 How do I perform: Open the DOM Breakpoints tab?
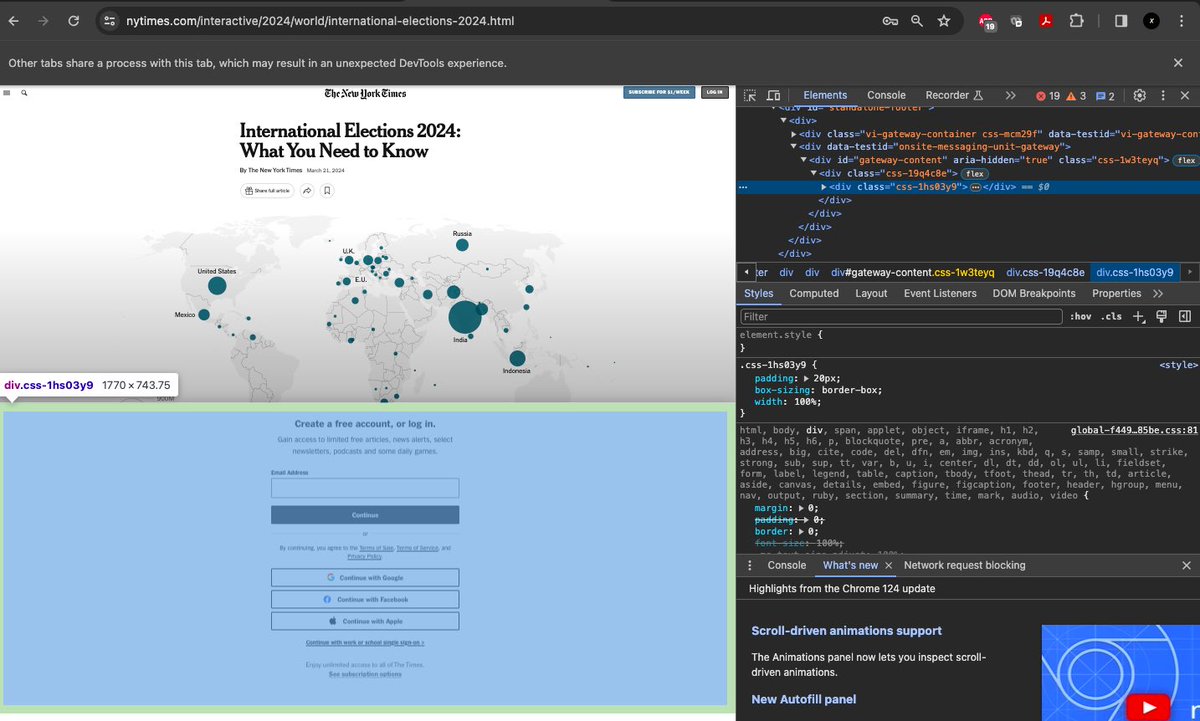point(1034,293)
